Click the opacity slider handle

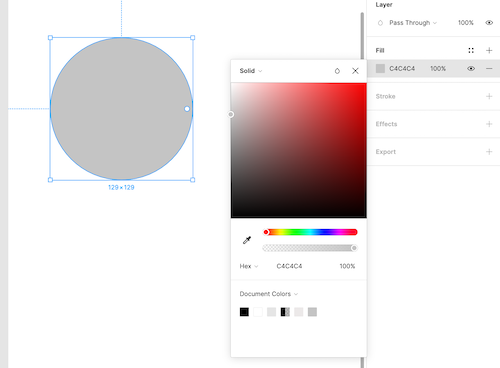pyautogui.click(x=354, y=248)
